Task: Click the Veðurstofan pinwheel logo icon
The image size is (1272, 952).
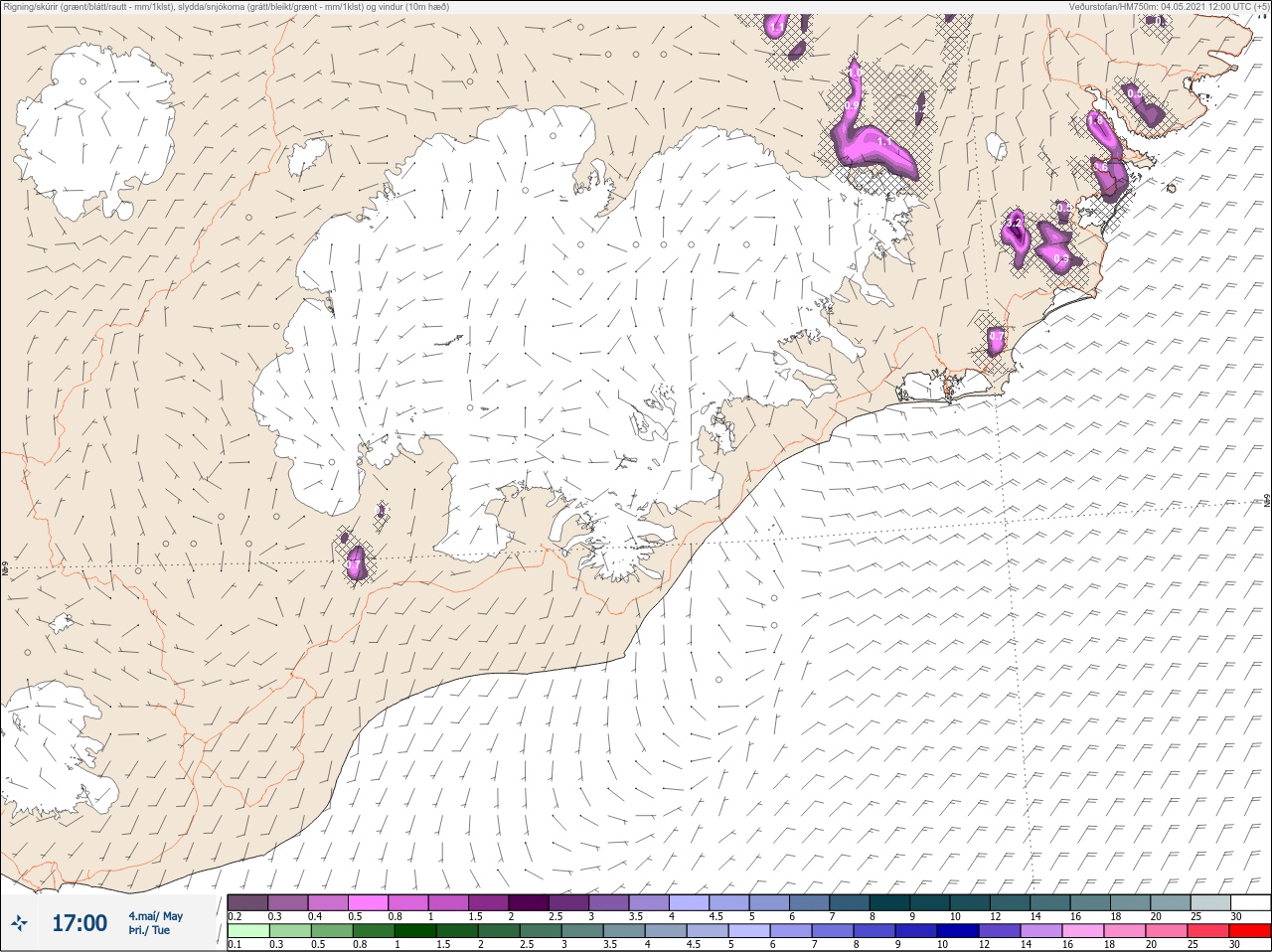Action: pyautogui.click(x=17, y=923)
